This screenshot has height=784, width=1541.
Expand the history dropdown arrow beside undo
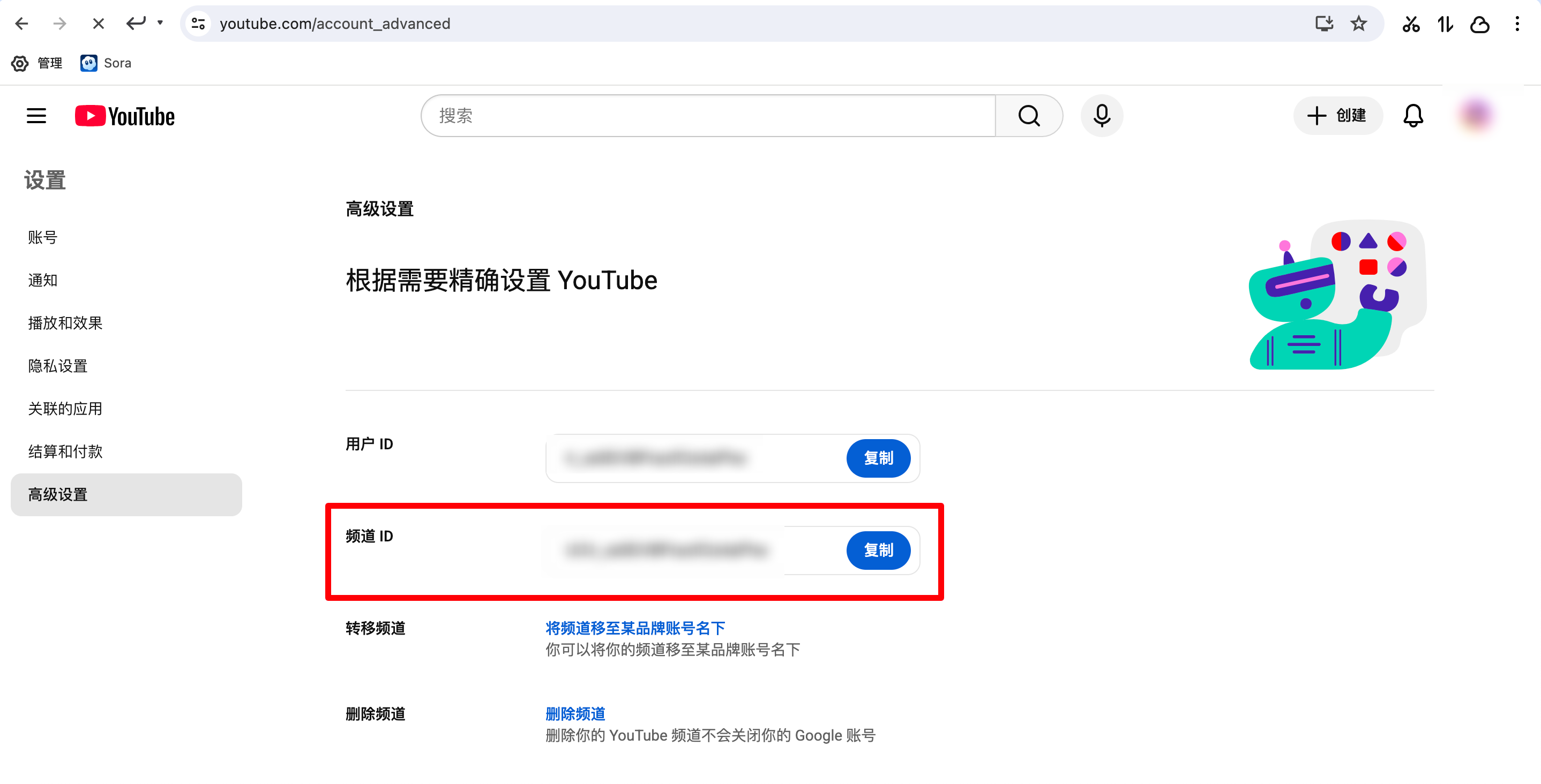[160, 22]
